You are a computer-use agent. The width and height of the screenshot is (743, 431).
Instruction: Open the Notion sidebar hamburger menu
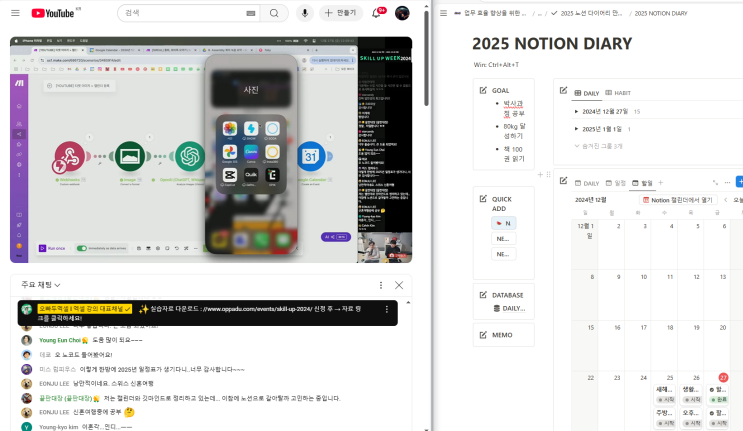[443, 13]
